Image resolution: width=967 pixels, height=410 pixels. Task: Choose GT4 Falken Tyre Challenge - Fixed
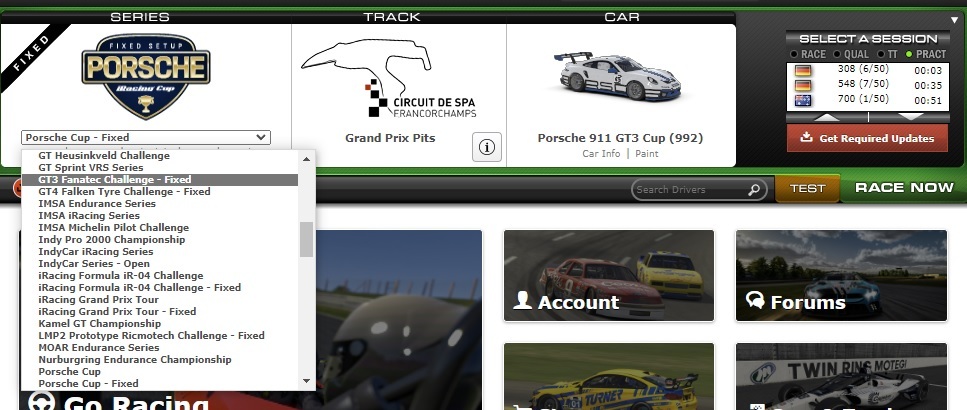click(x=160, y=192)
